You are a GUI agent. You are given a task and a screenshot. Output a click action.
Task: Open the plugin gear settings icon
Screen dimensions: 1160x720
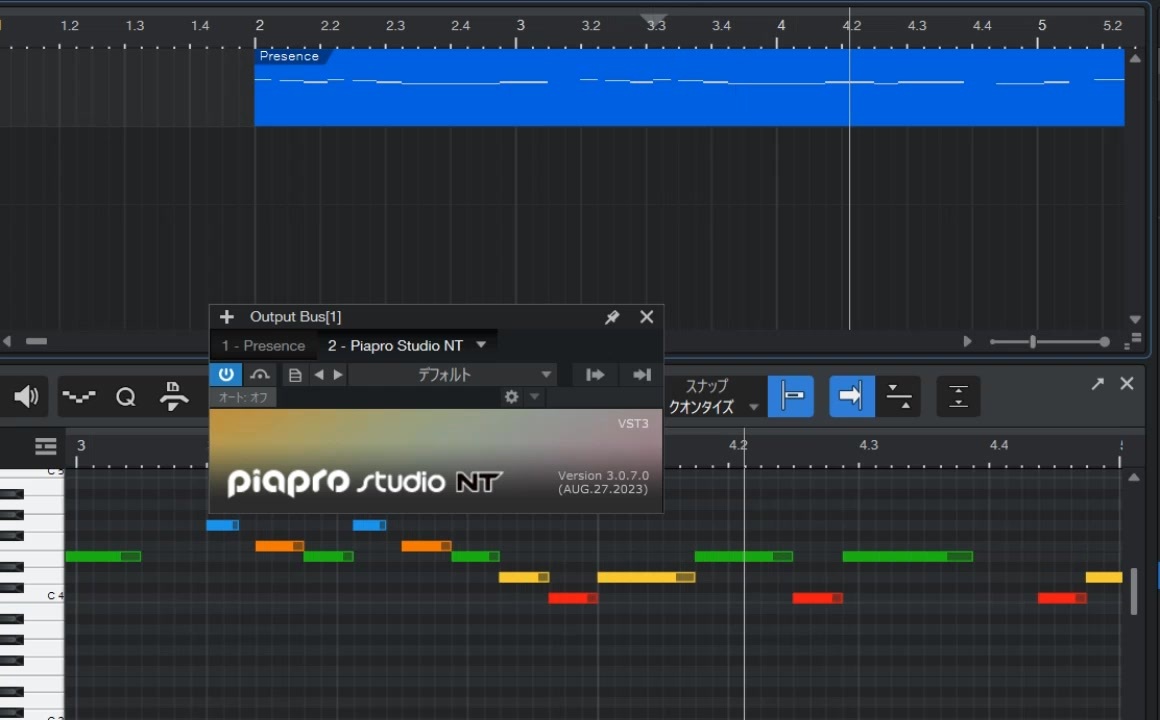(511, 397)
